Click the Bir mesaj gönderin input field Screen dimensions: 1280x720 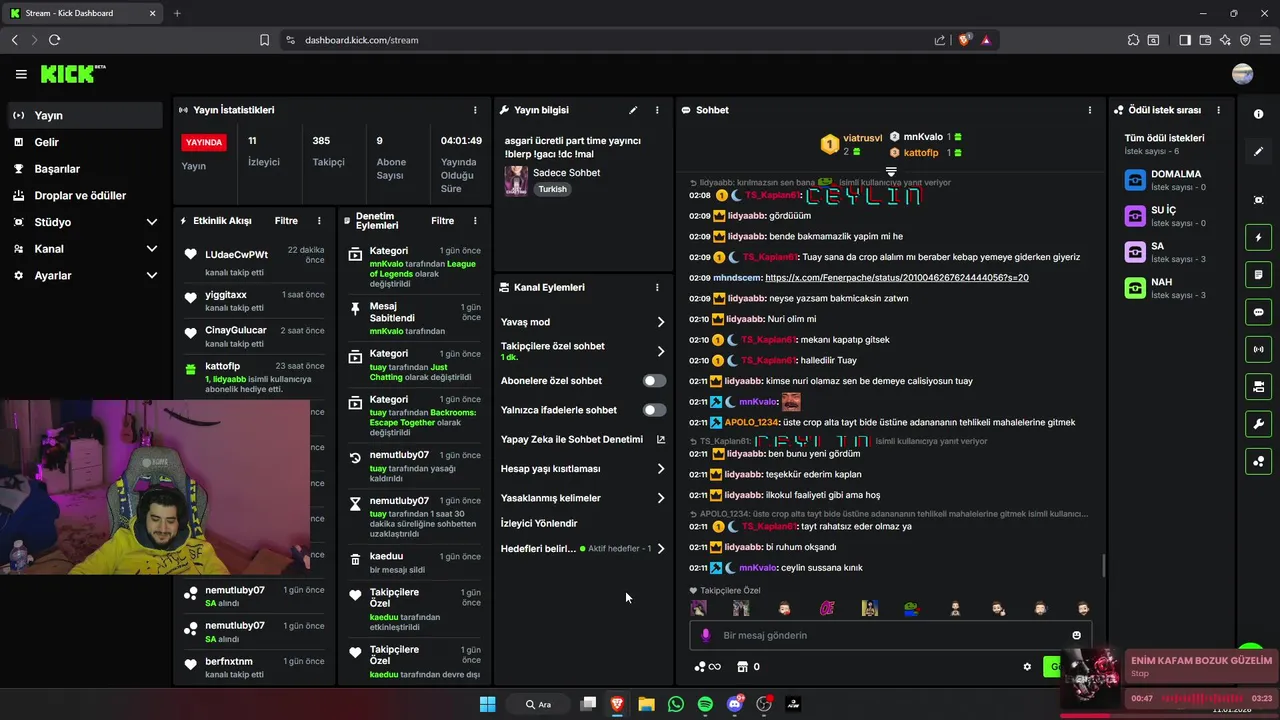coord(890,635)
